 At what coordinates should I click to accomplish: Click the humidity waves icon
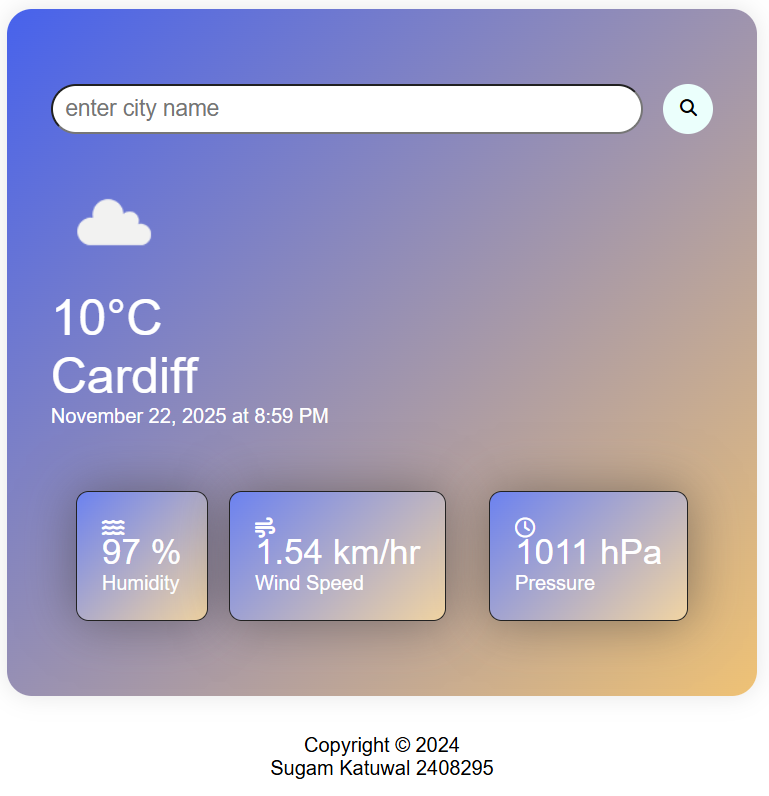(x=113, y=527)
